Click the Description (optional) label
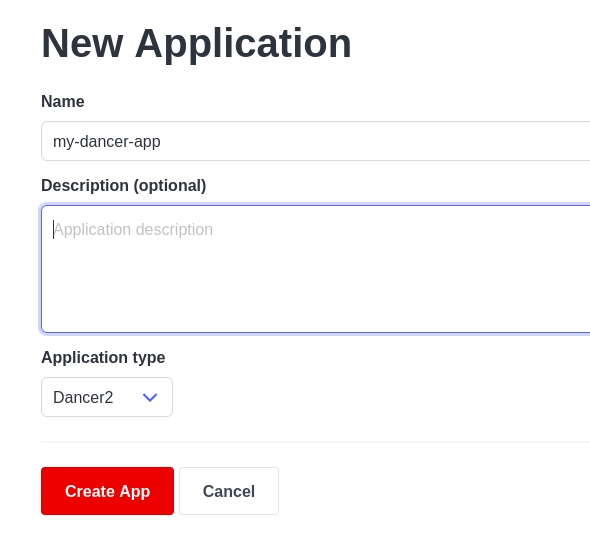The width and height of the screenshot is (590, 540). tap(124, 186)
